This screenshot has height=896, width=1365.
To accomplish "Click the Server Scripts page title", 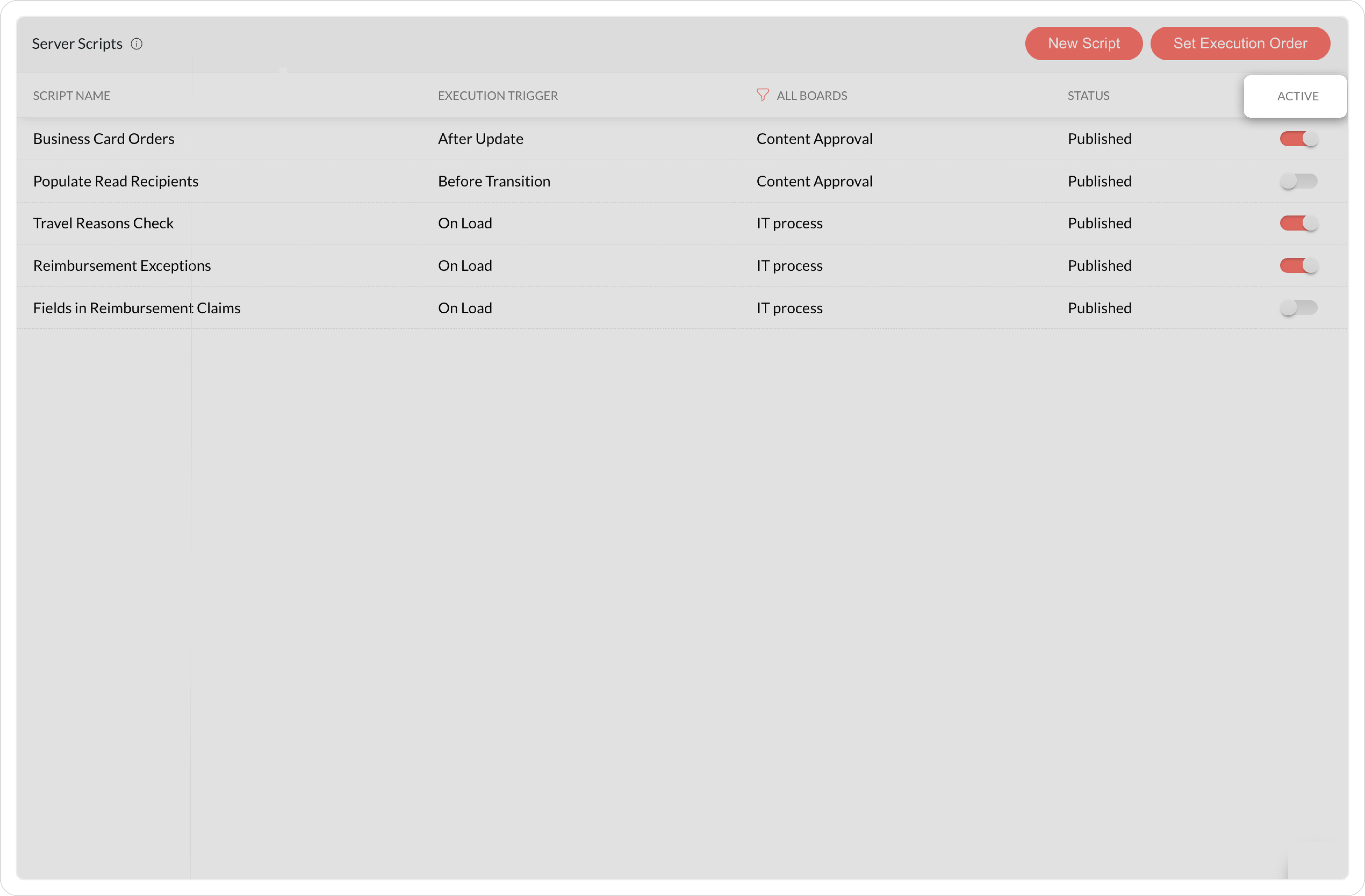I will coord(77,44).
